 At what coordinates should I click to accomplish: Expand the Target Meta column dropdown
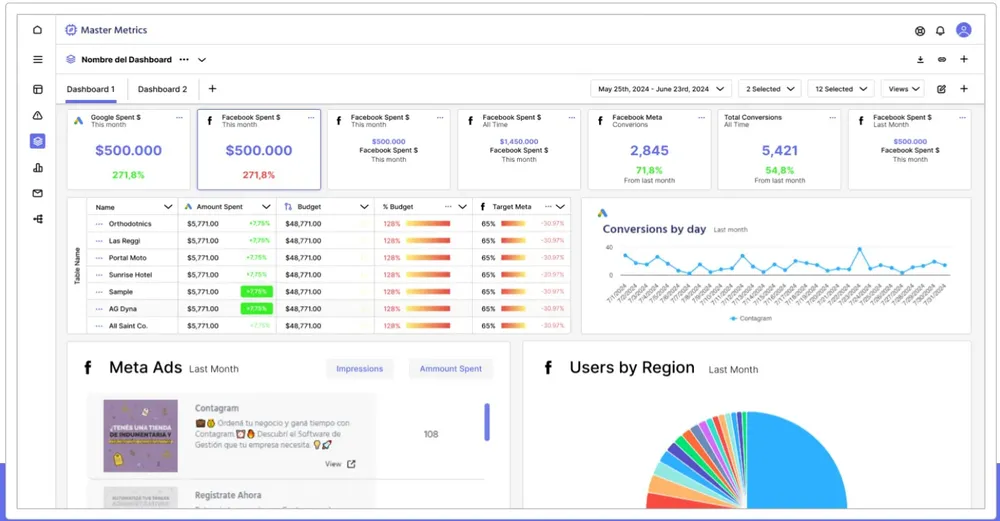(560, 207)
